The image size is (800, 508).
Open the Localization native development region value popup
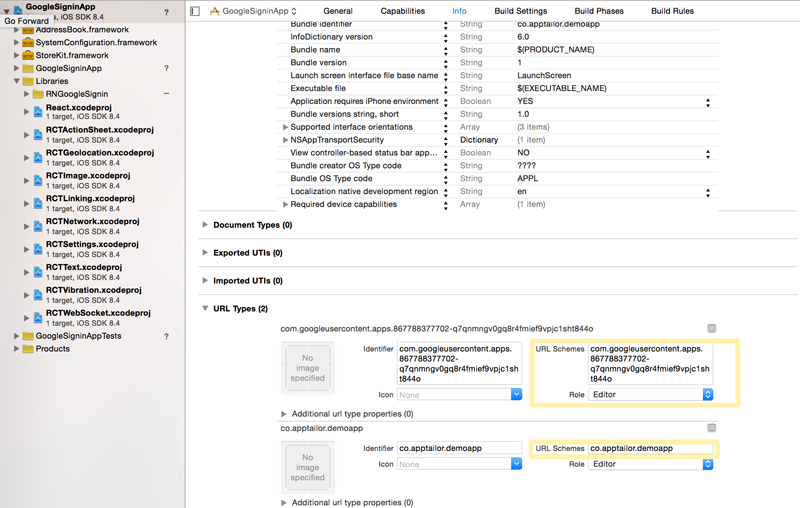pos(708,192)
